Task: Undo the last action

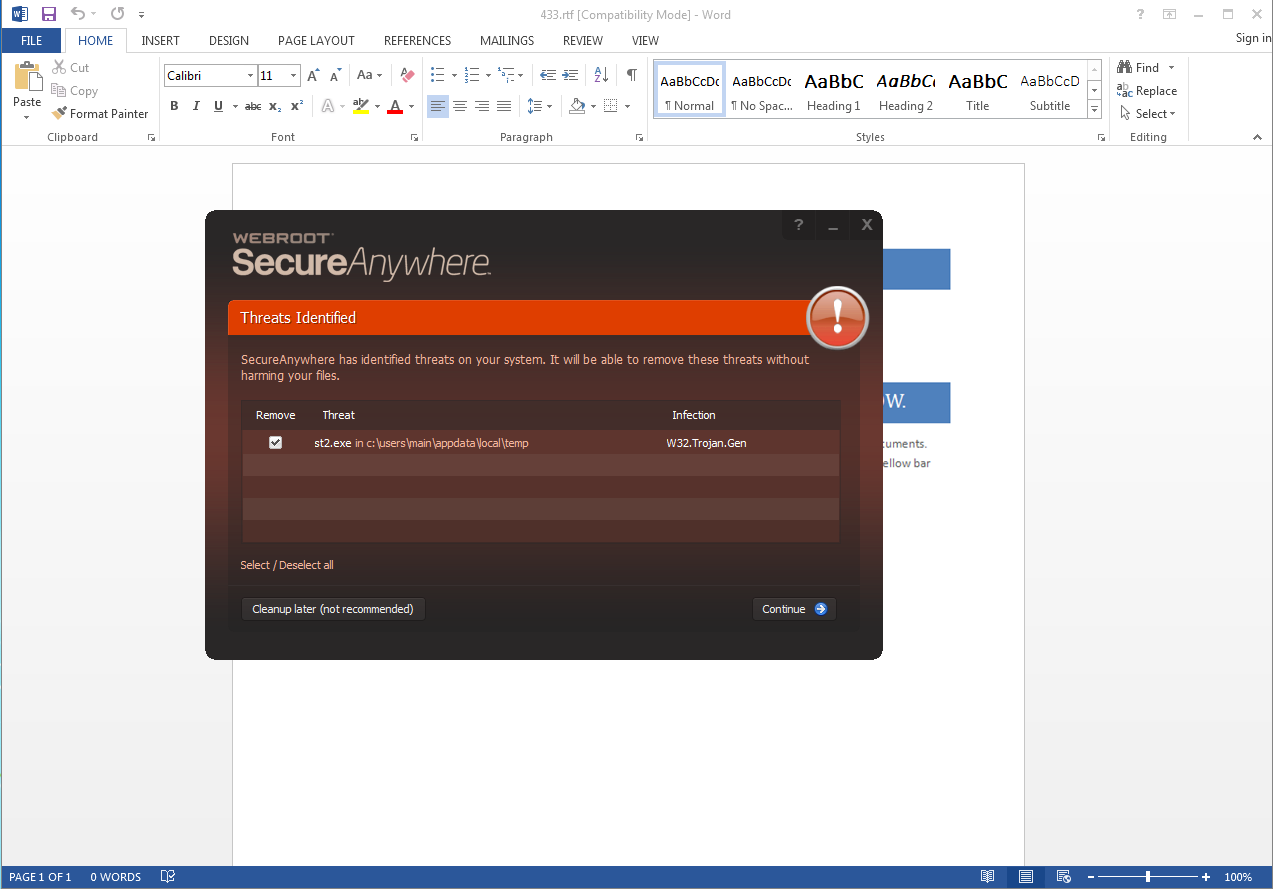Action: coord(78,14)
